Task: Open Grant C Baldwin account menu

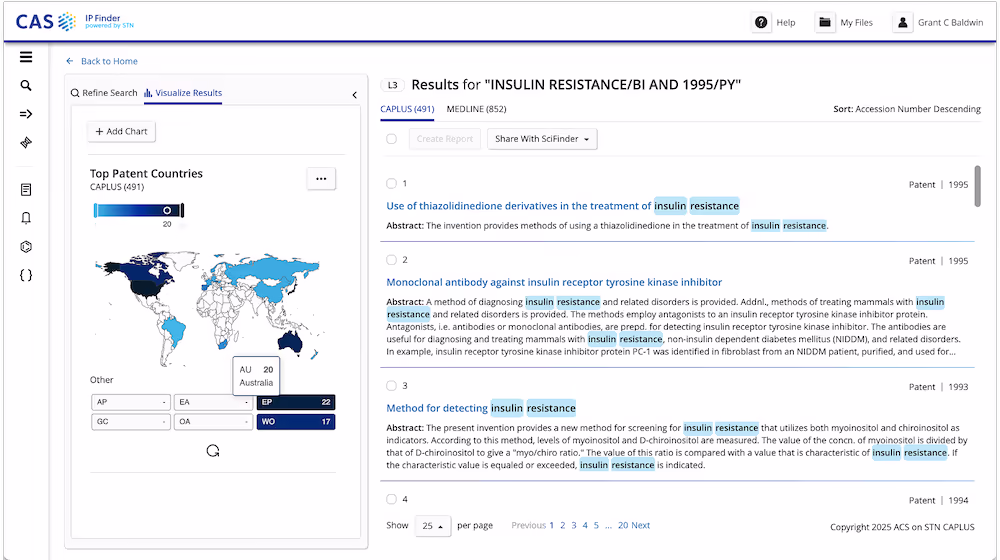Action: 950,22
